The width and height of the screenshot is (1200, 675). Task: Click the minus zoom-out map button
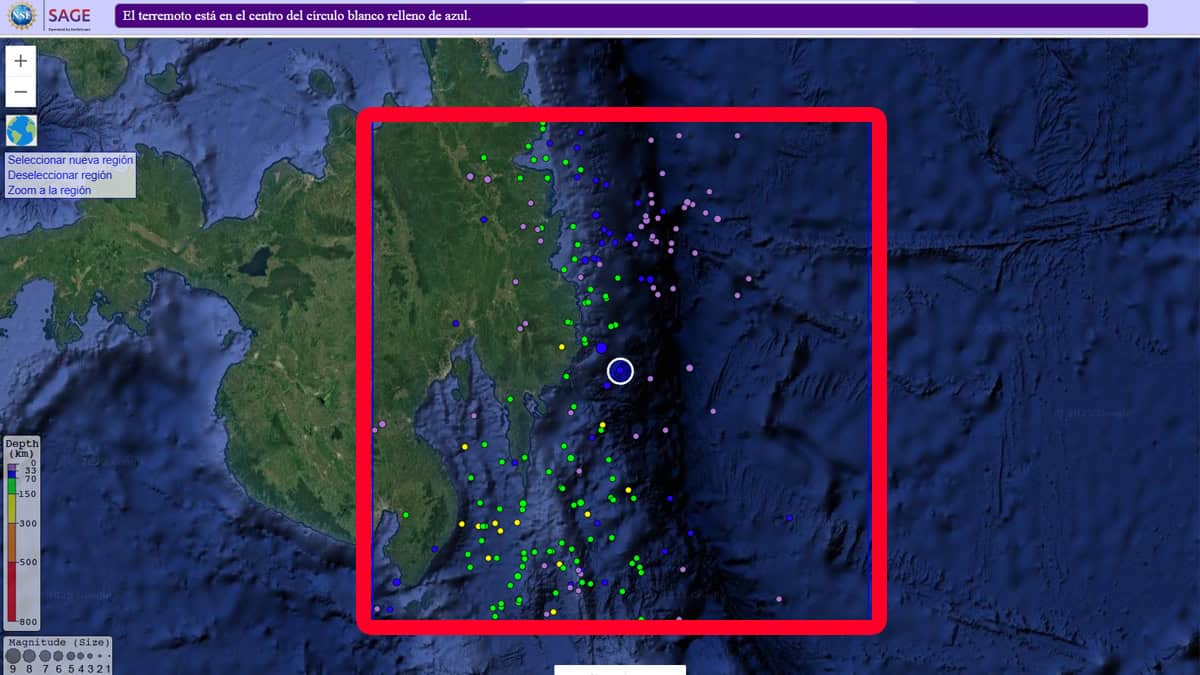(21, 93)
